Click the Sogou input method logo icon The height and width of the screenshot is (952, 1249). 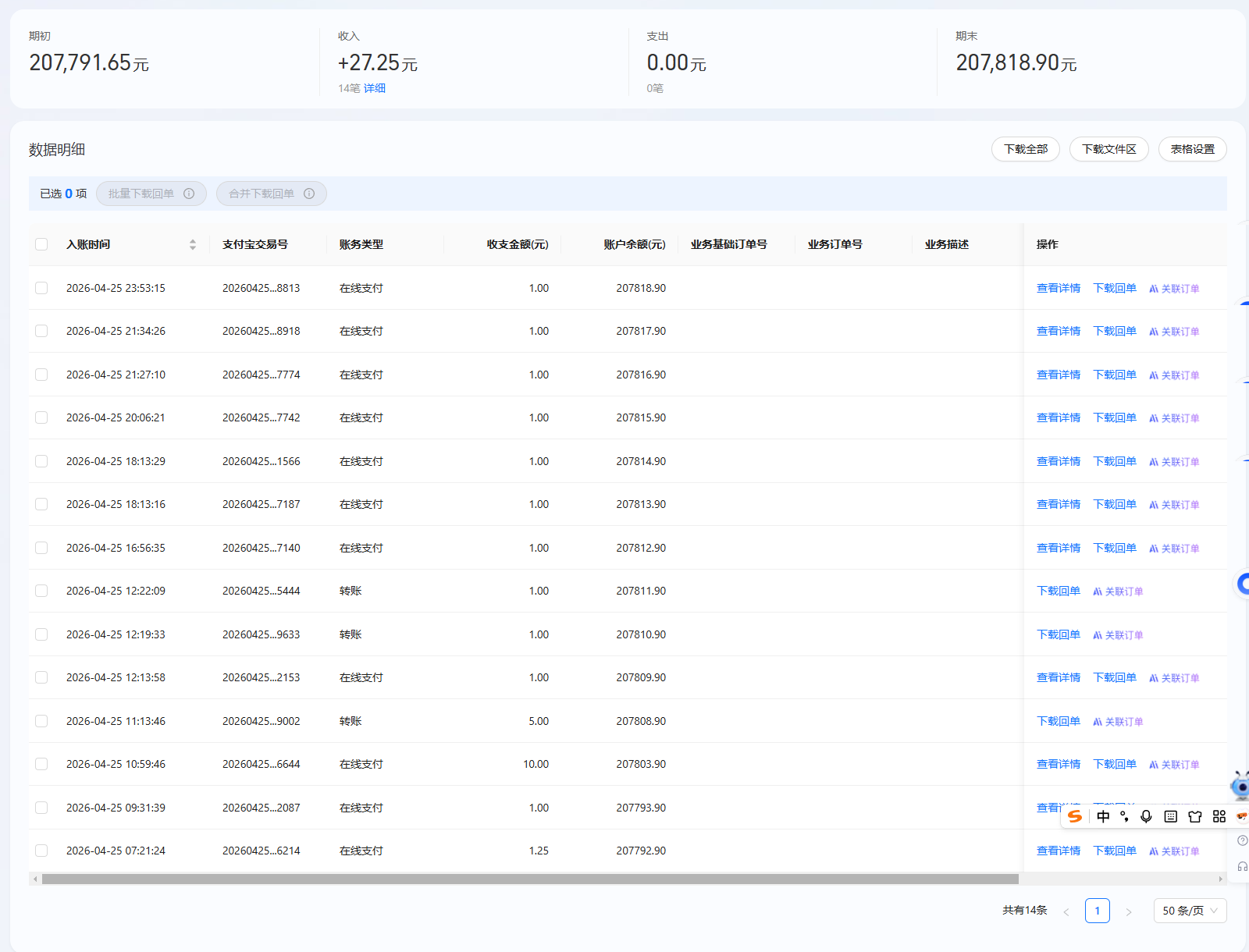pos(1075,816)
